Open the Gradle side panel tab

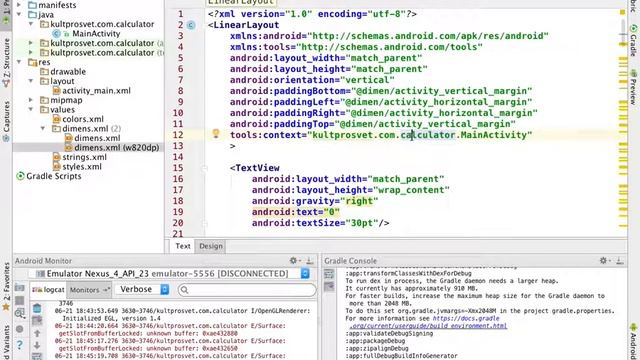633,41
